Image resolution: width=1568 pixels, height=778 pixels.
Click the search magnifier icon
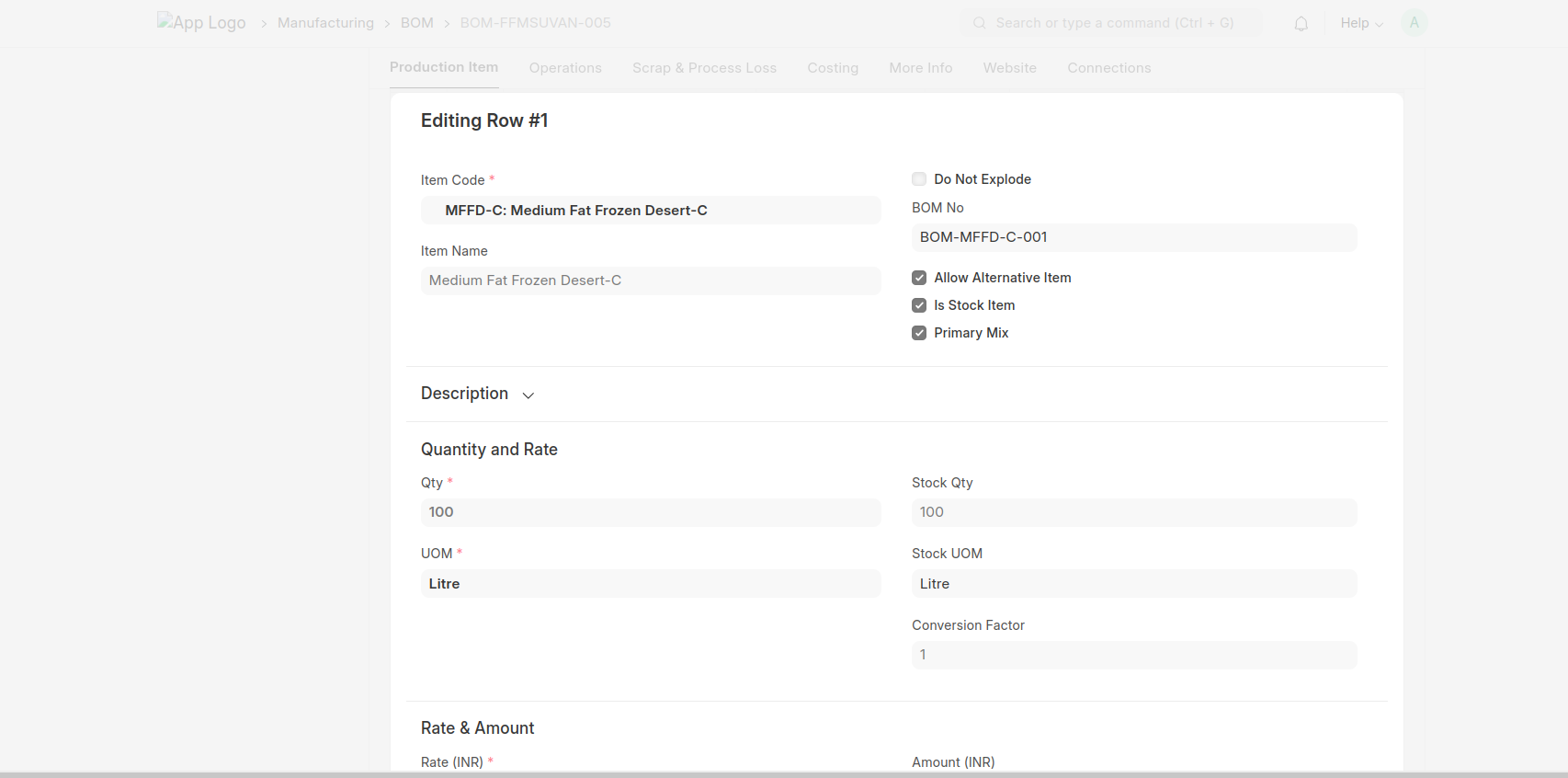(979, 23)
